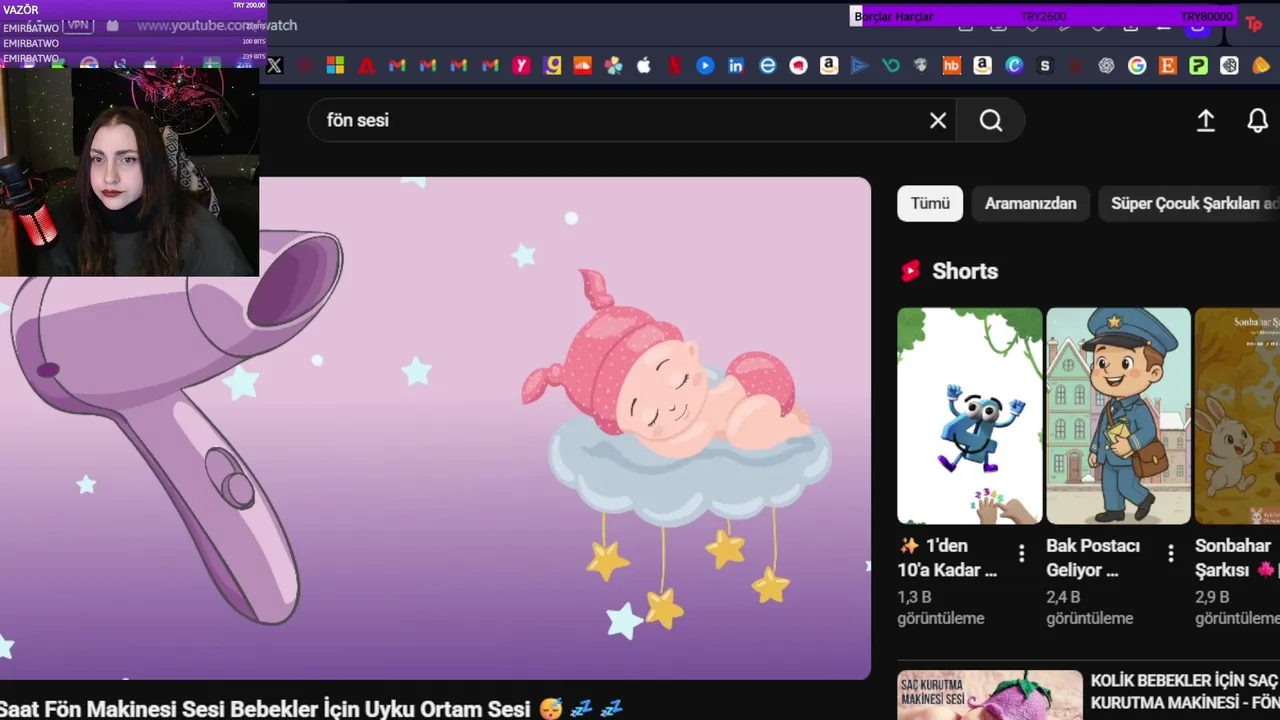The width and height of the screenshot is (1280, 720).
Task: Open the Adobe bookmark
Action: tap(367, 66)
